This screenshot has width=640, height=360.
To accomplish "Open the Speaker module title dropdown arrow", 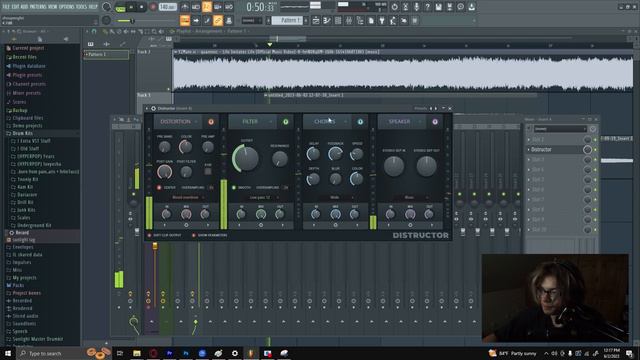I will (x=420, y=122).
